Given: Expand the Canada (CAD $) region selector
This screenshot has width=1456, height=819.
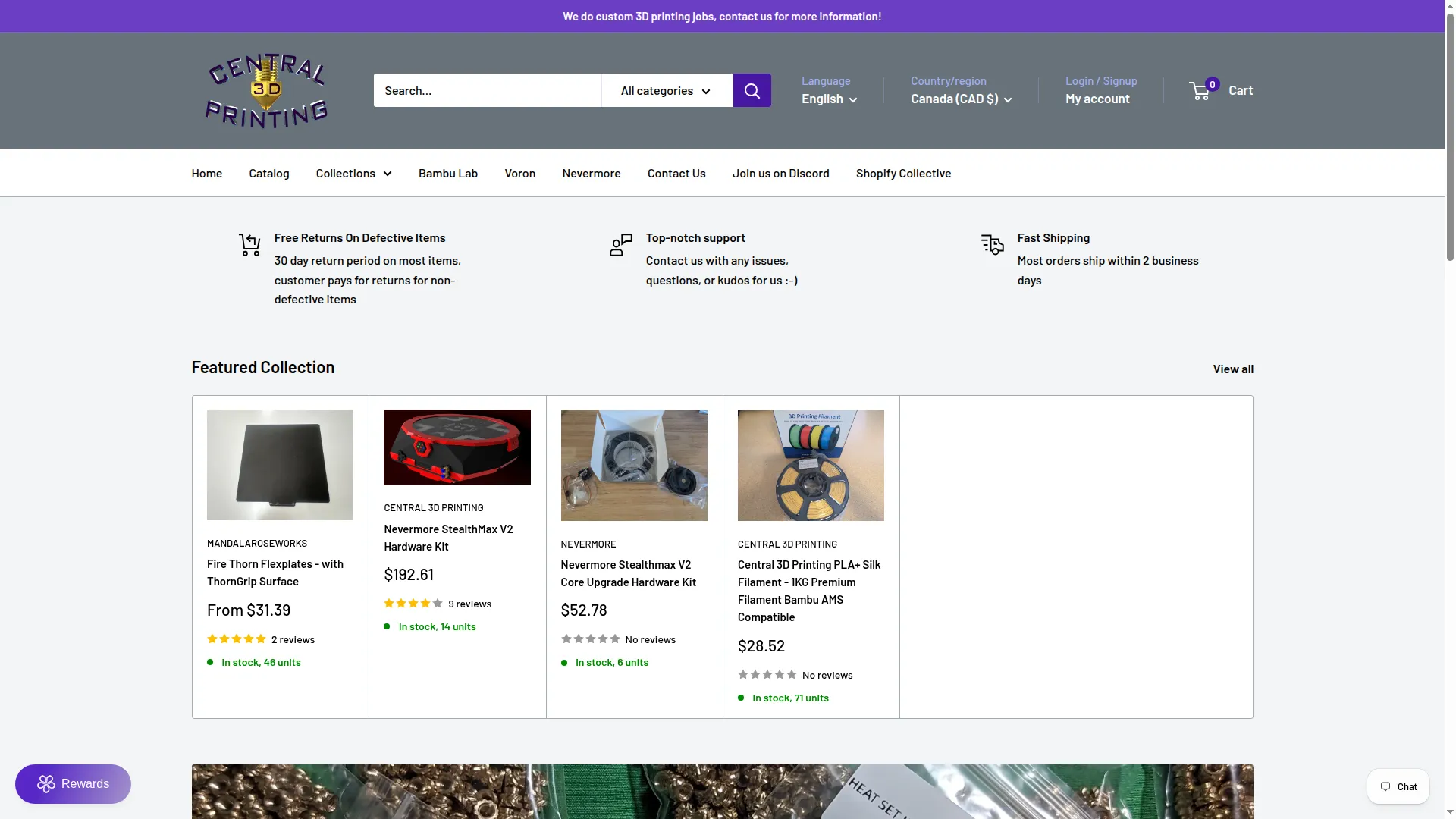Looking at the screenshot, I should (x=961, y=99).
